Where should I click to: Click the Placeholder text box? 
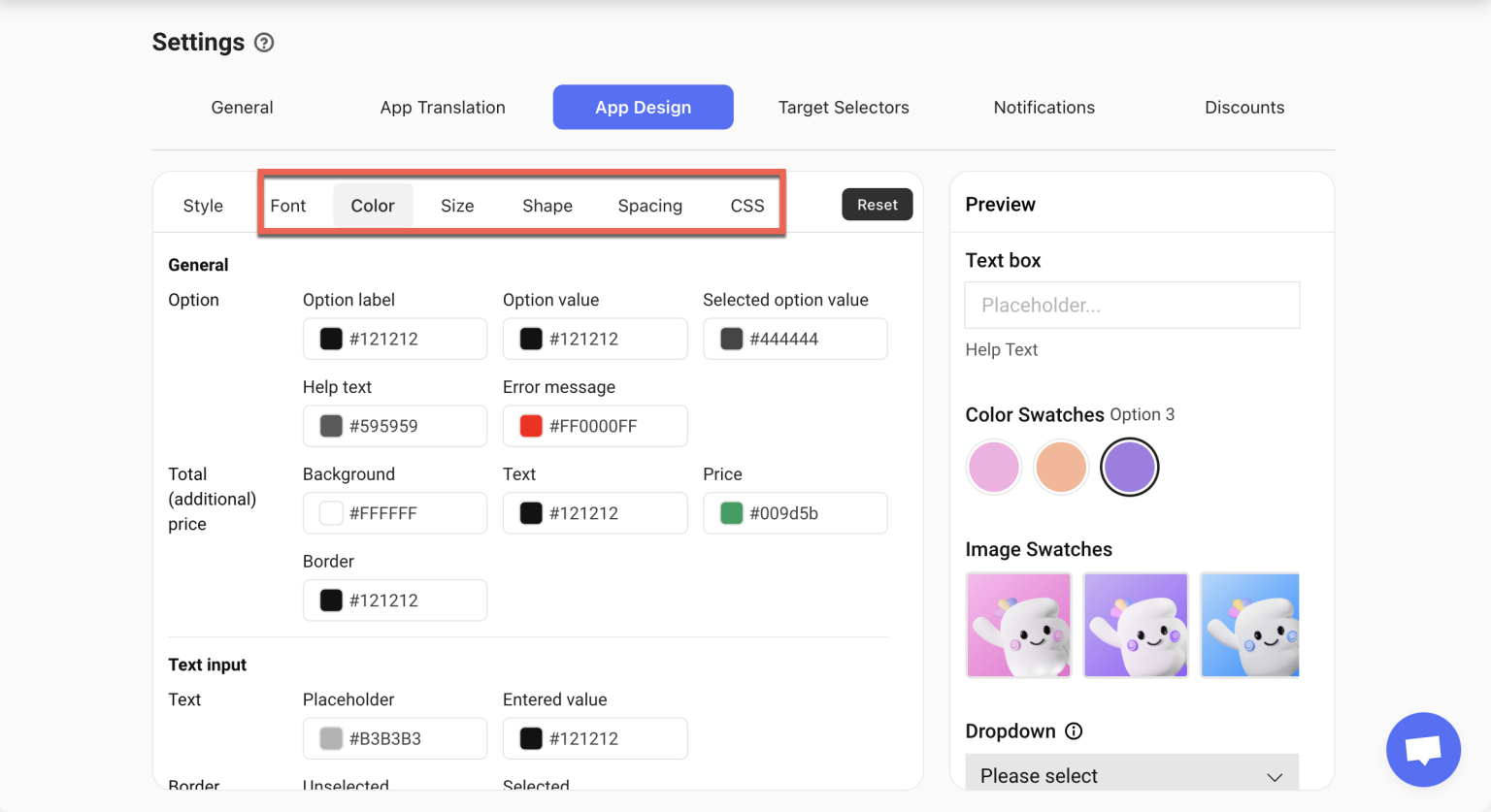pyautogui.click(x=1131, y=305)
